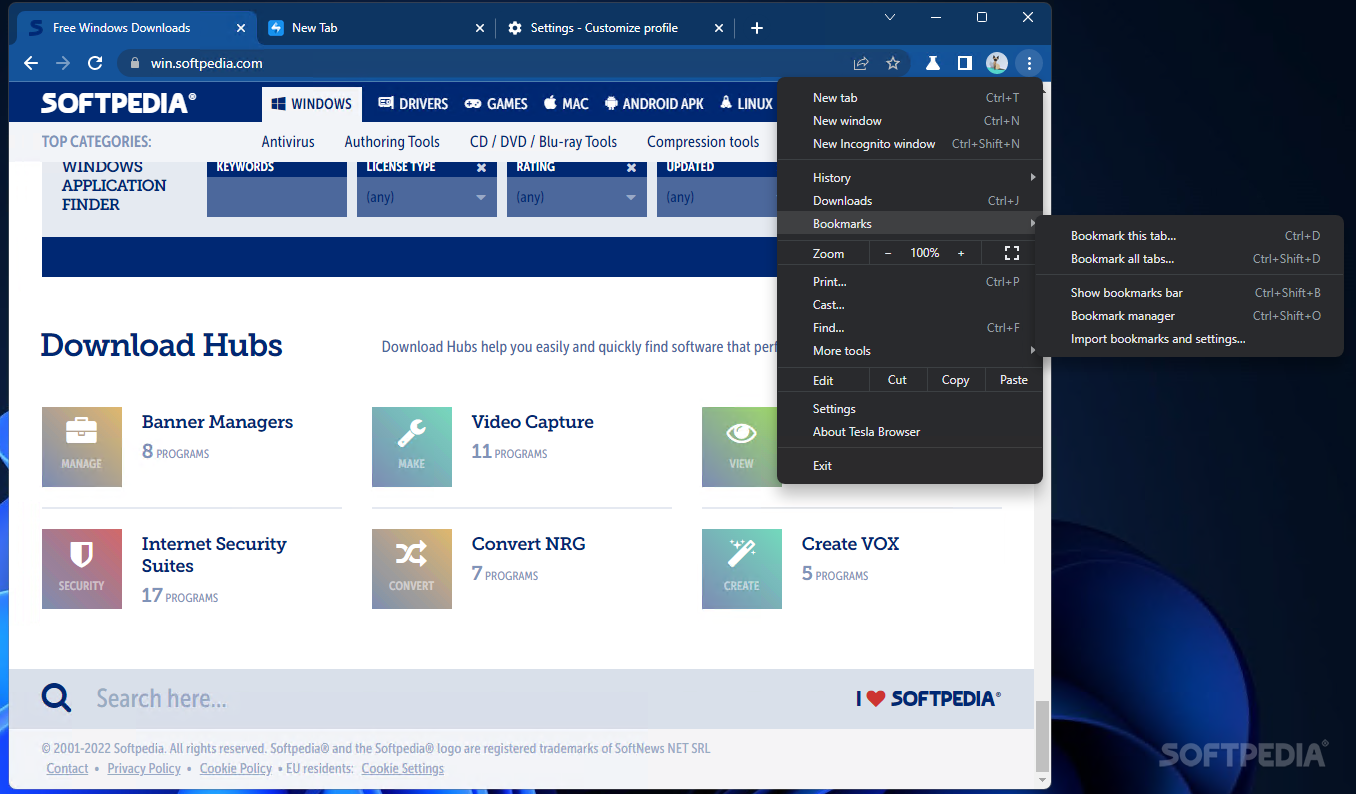Reload the current page

click(x=95, y=63)
